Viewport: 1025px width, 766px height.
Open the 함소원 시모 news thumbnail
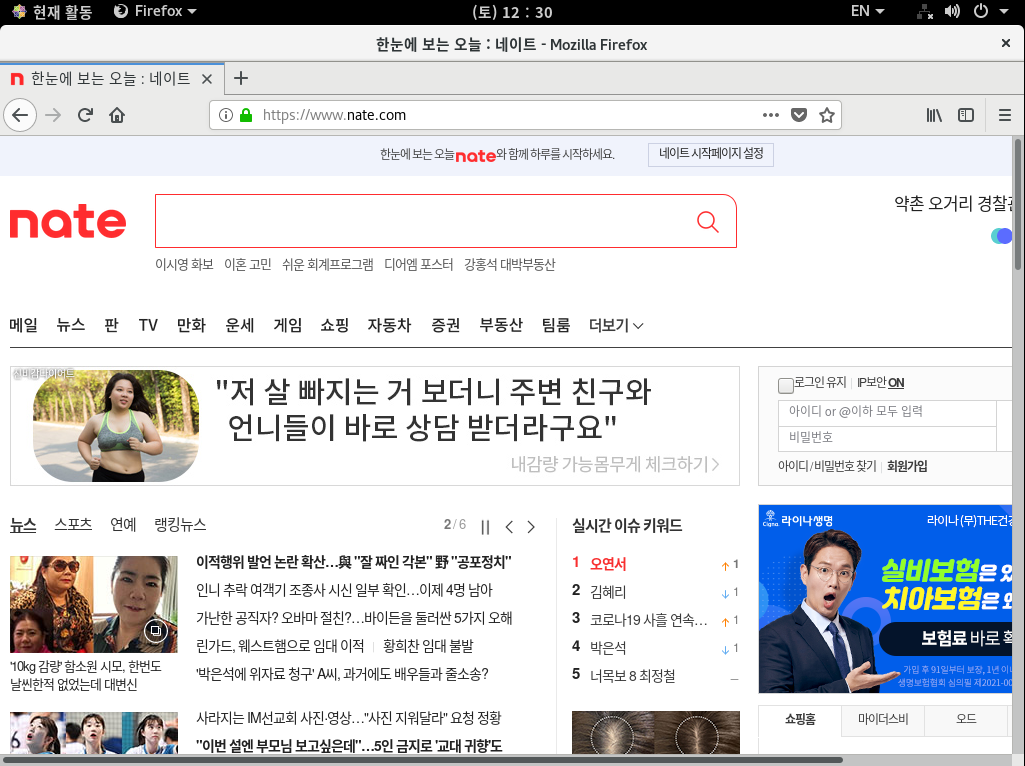[x=93, y=605]
